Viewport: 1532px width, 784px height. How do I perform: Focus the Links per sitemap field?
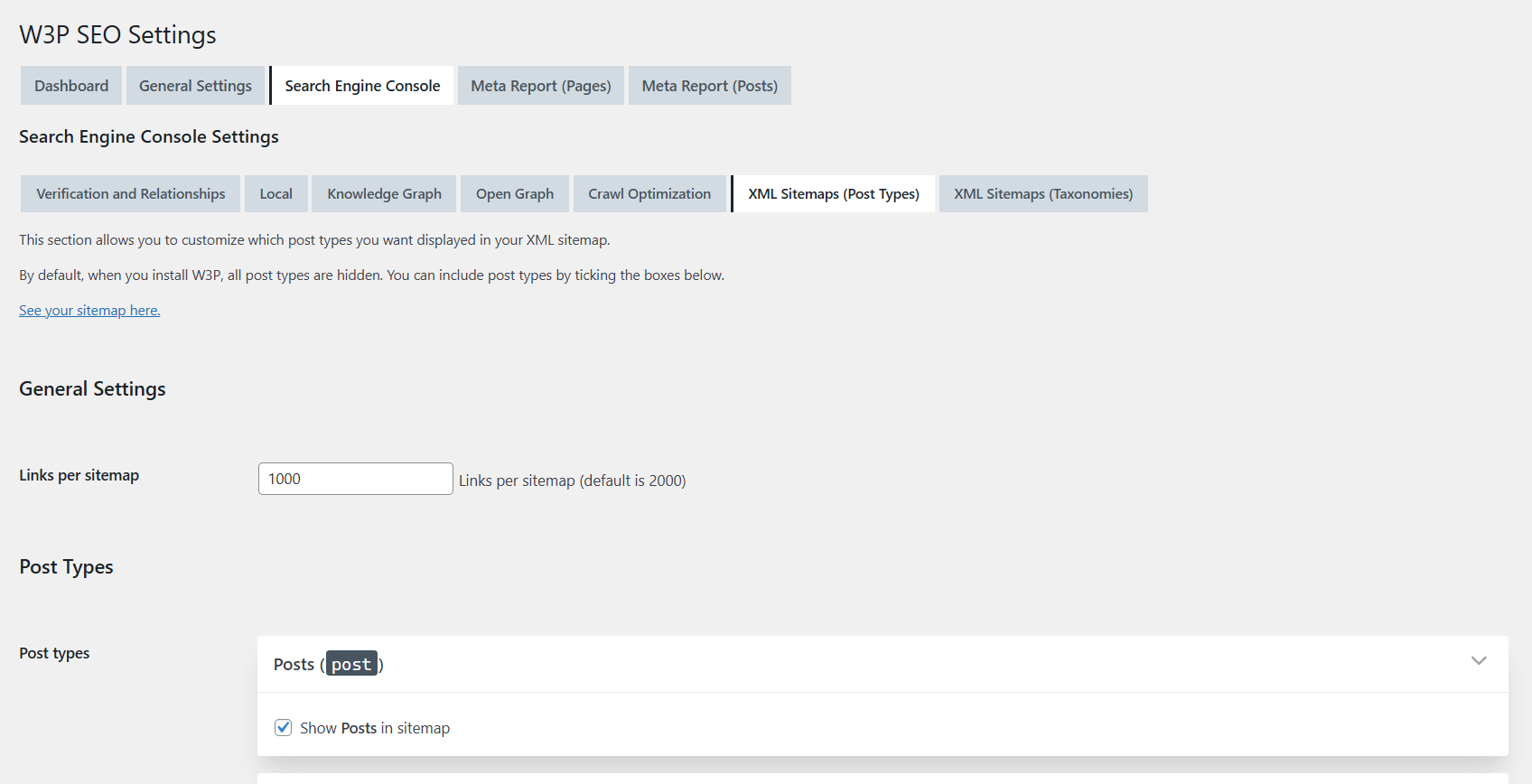pyautogui.click(x=356, y=479)
